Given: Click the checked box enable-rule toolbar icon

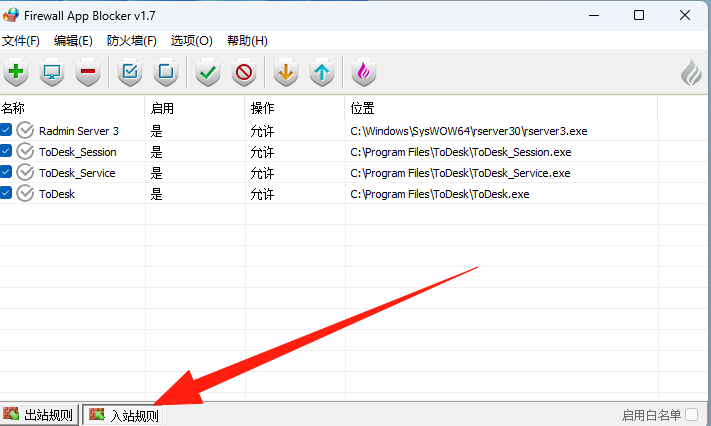Looking at the screenshot, I should [130, 72].
